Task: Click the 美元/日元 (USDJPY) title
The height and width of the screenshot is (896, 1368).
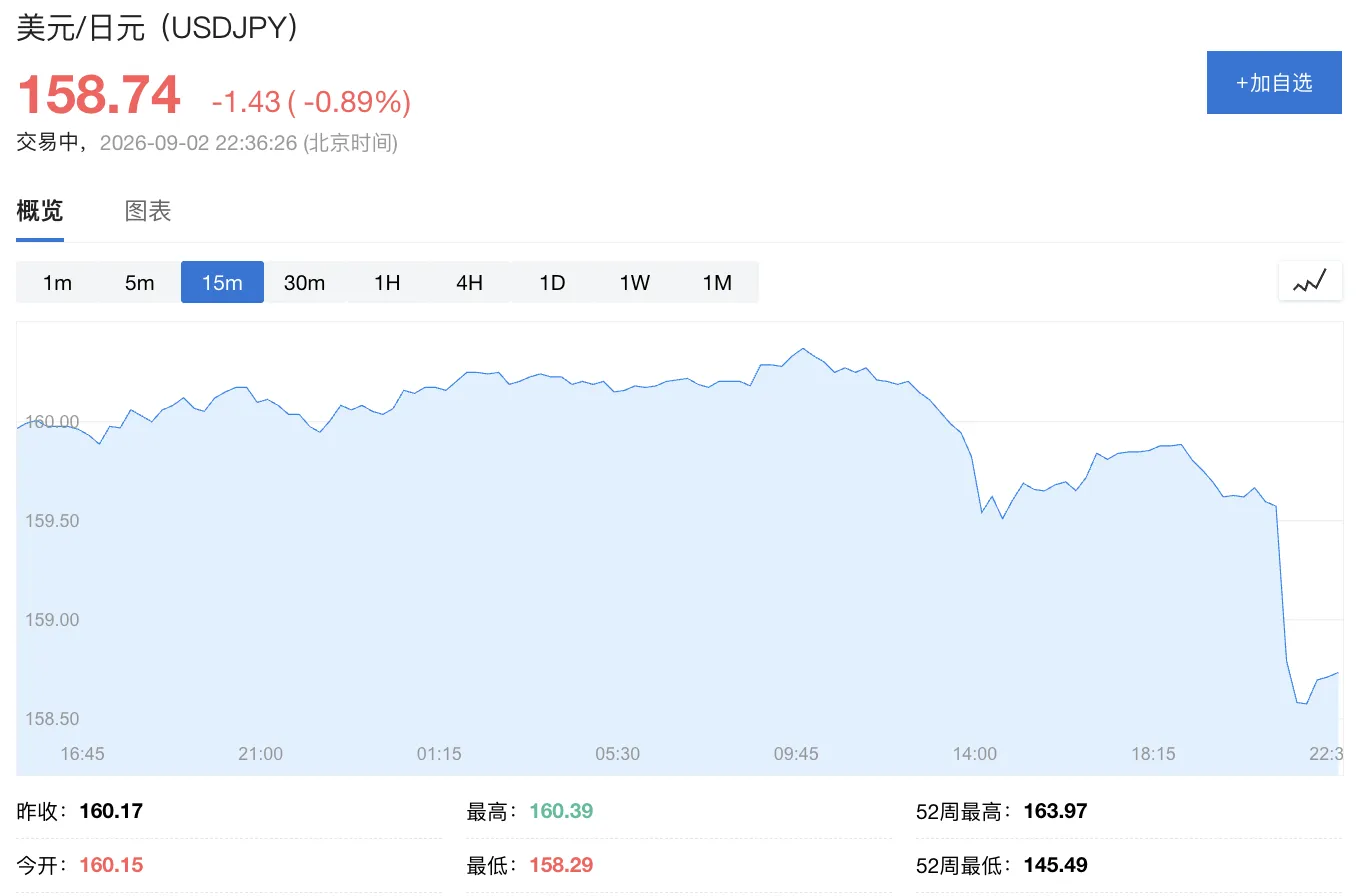Action: tap(157, 27)
